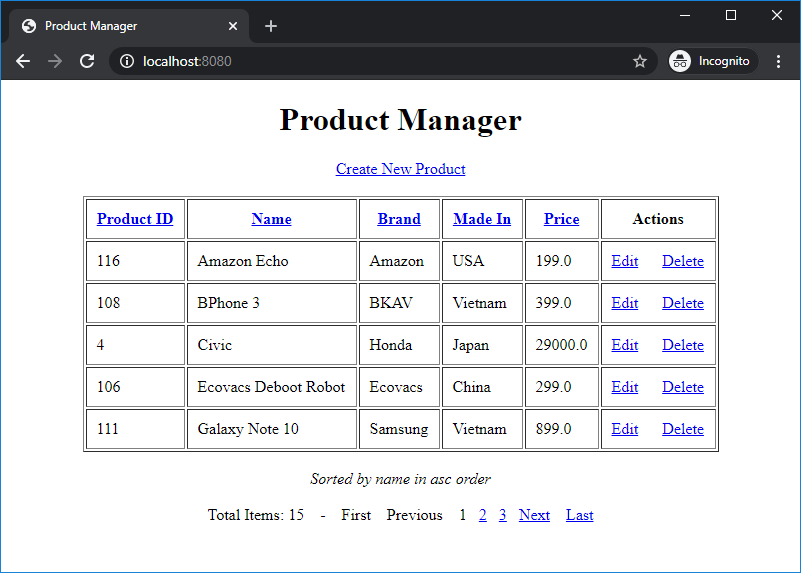Open Chrome three-dot menu
801x573 pixels.
[779, 61]
